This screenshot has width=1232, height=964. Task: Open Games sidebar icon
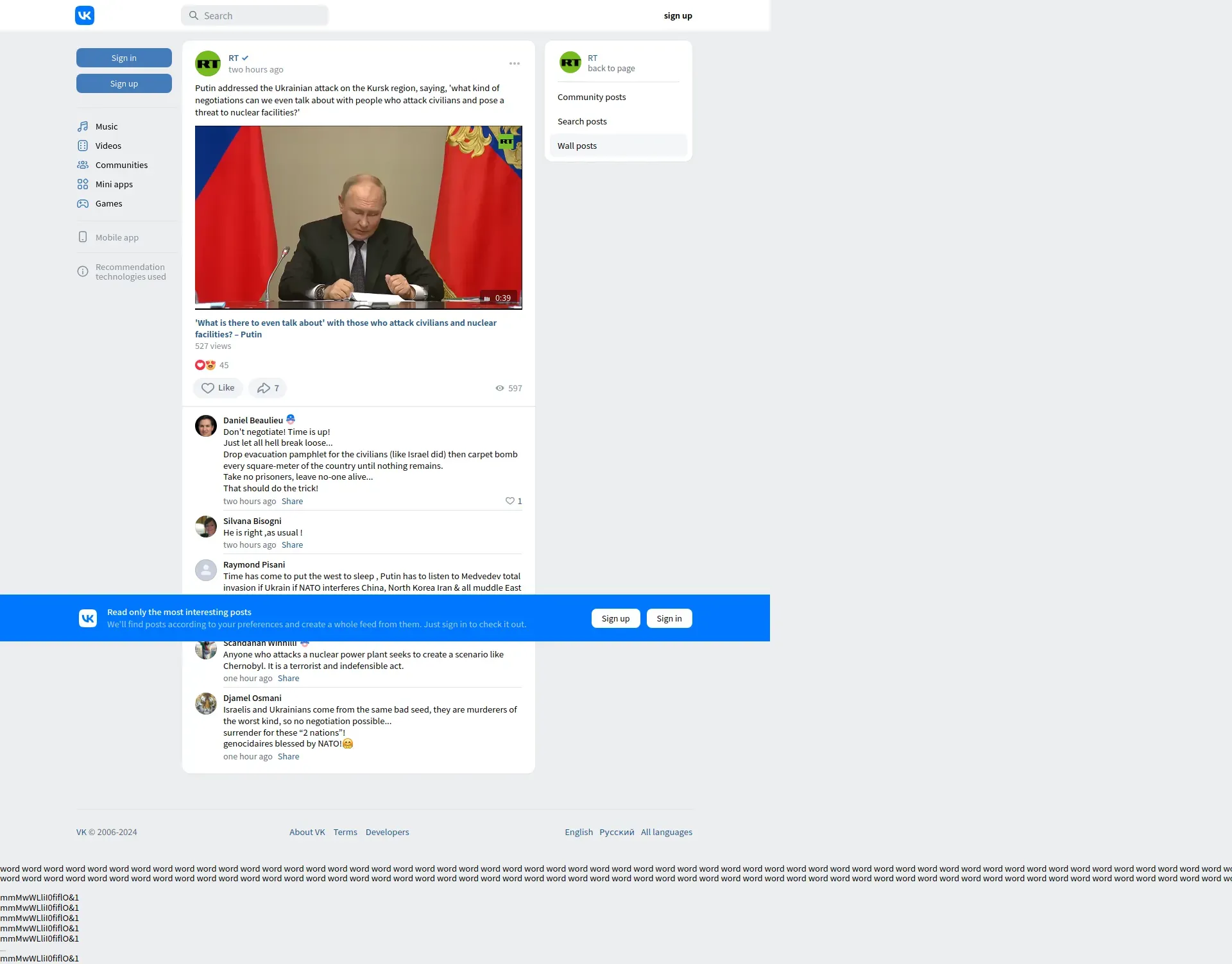click(83, 203)
